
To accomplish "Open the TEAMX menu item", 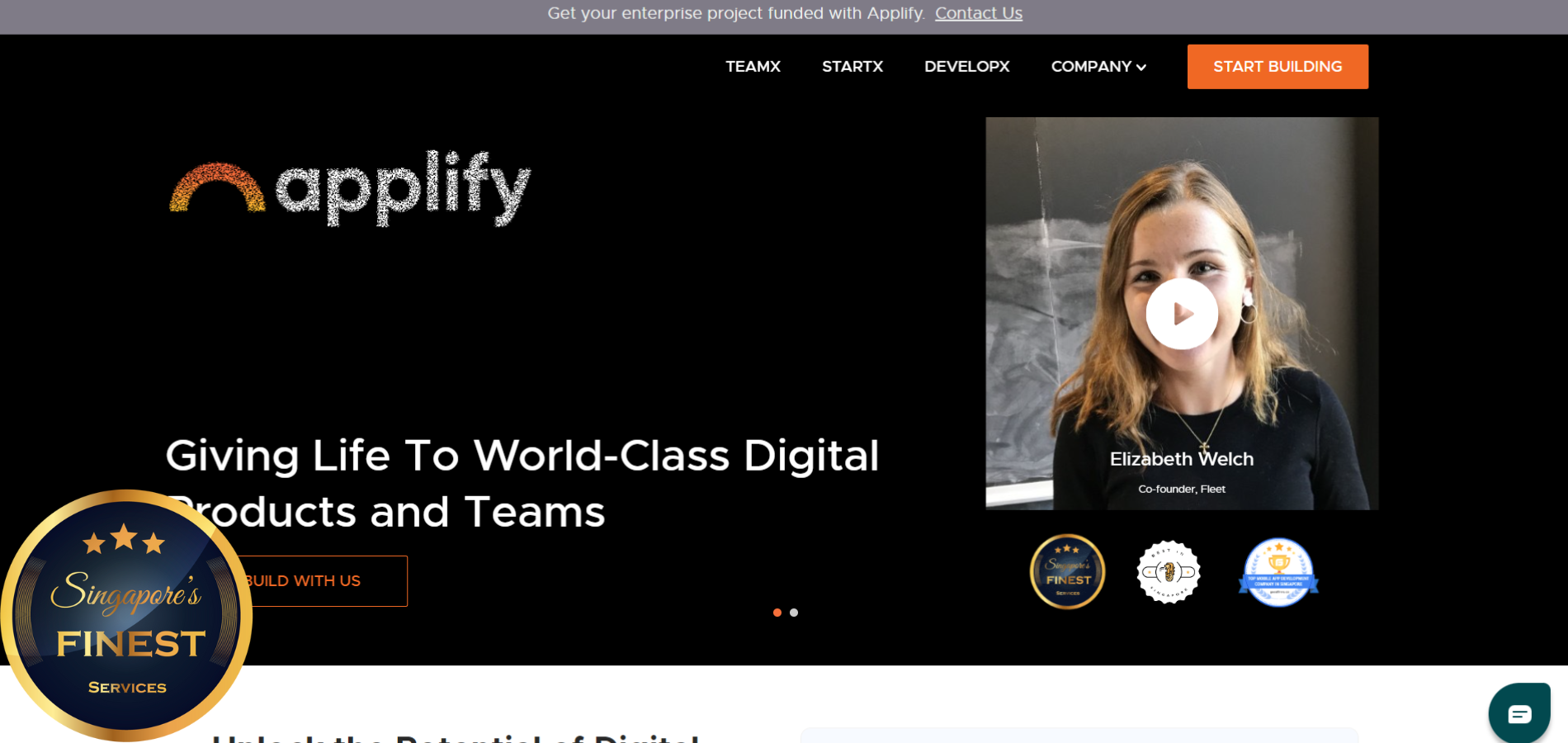I will 753,67.
